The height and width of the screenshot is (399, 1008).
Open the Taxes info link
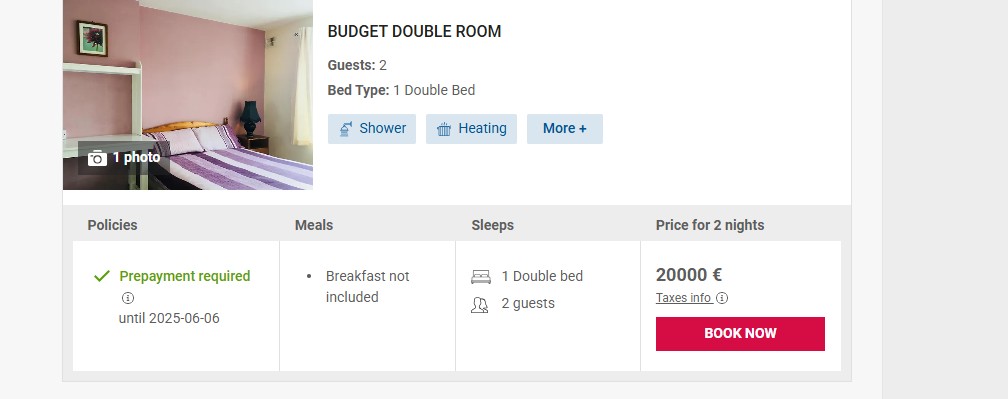[x=683, y=298]
